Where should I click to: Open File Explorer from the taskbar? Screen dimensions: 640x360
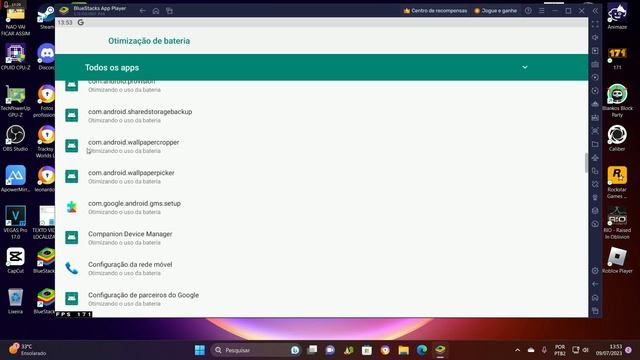pyautogui.click(x=404, y=350)
